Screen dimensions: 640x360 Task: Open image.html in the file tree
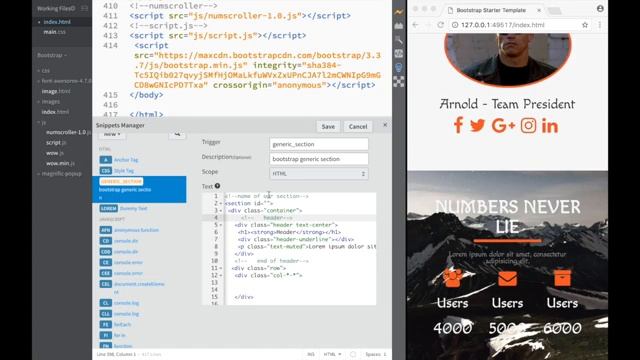point(56,91)
